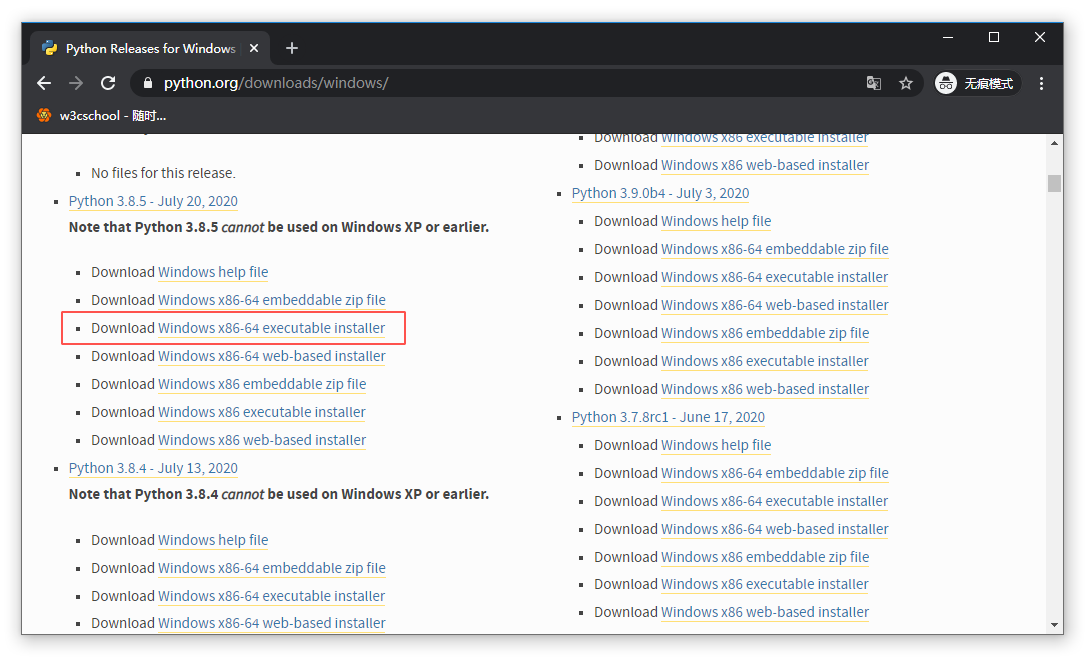Download Python 3.8.5 Windows x86-64 executable installer

coord(271,328)
